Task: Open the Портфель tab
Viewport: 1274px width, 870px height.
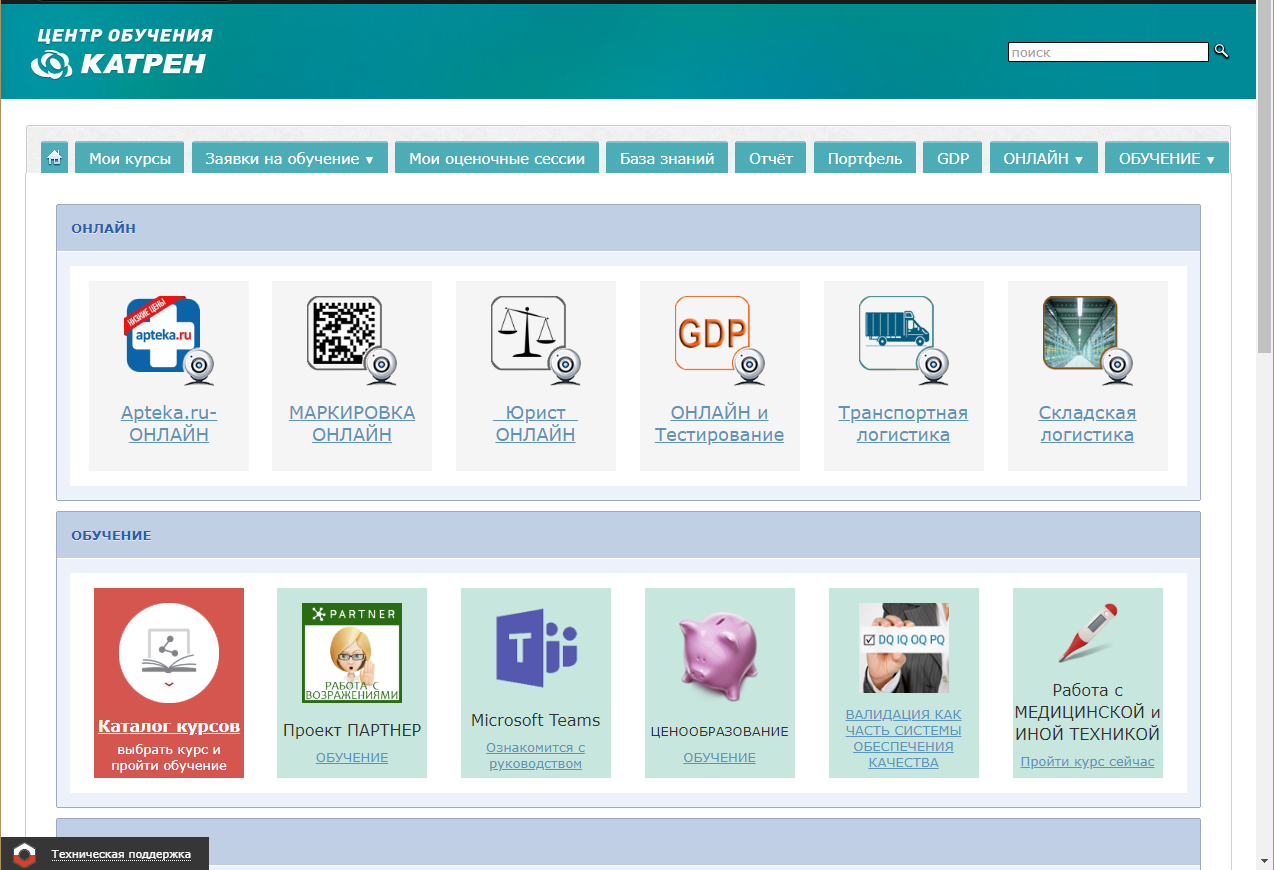Action: pos(865,158)
